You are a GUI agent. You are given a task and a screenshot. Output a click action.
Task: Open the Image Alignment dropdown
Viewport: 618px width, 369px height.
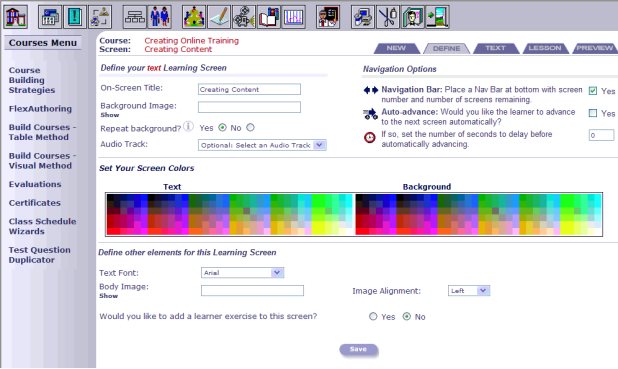(x=469, y=291)
